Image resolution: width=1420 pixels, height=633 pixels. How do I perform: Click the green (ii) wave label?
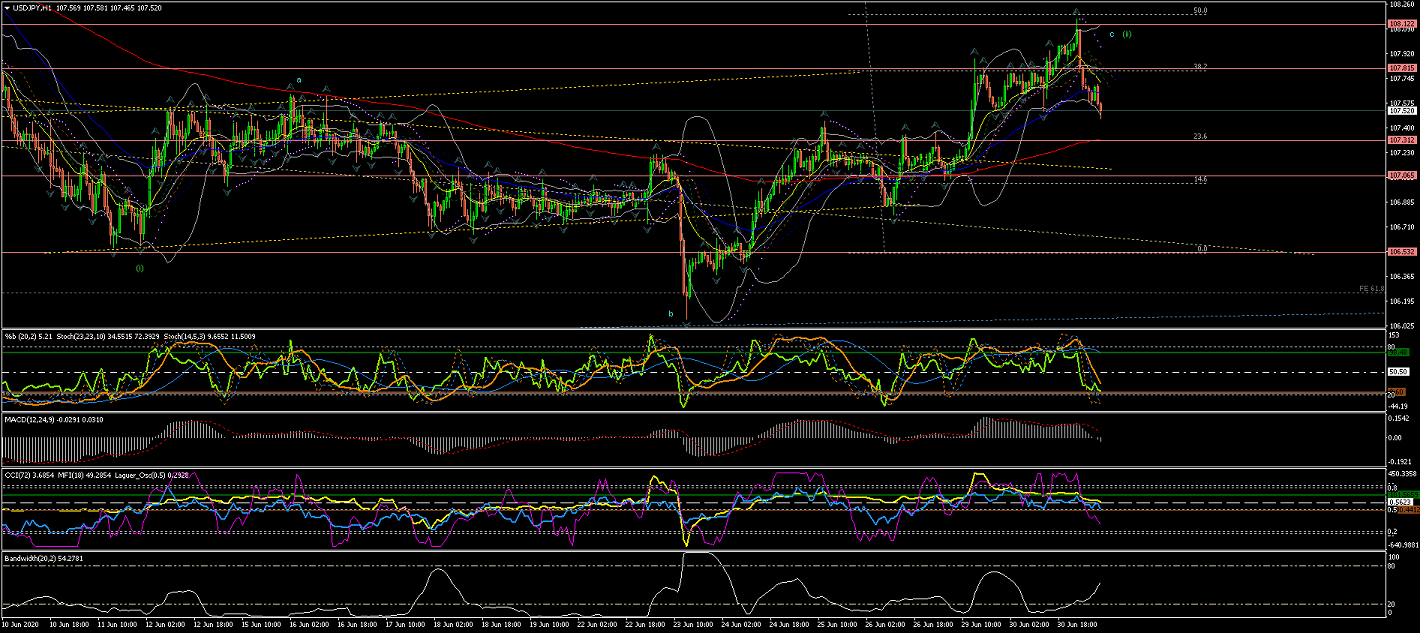point(1127,34)
